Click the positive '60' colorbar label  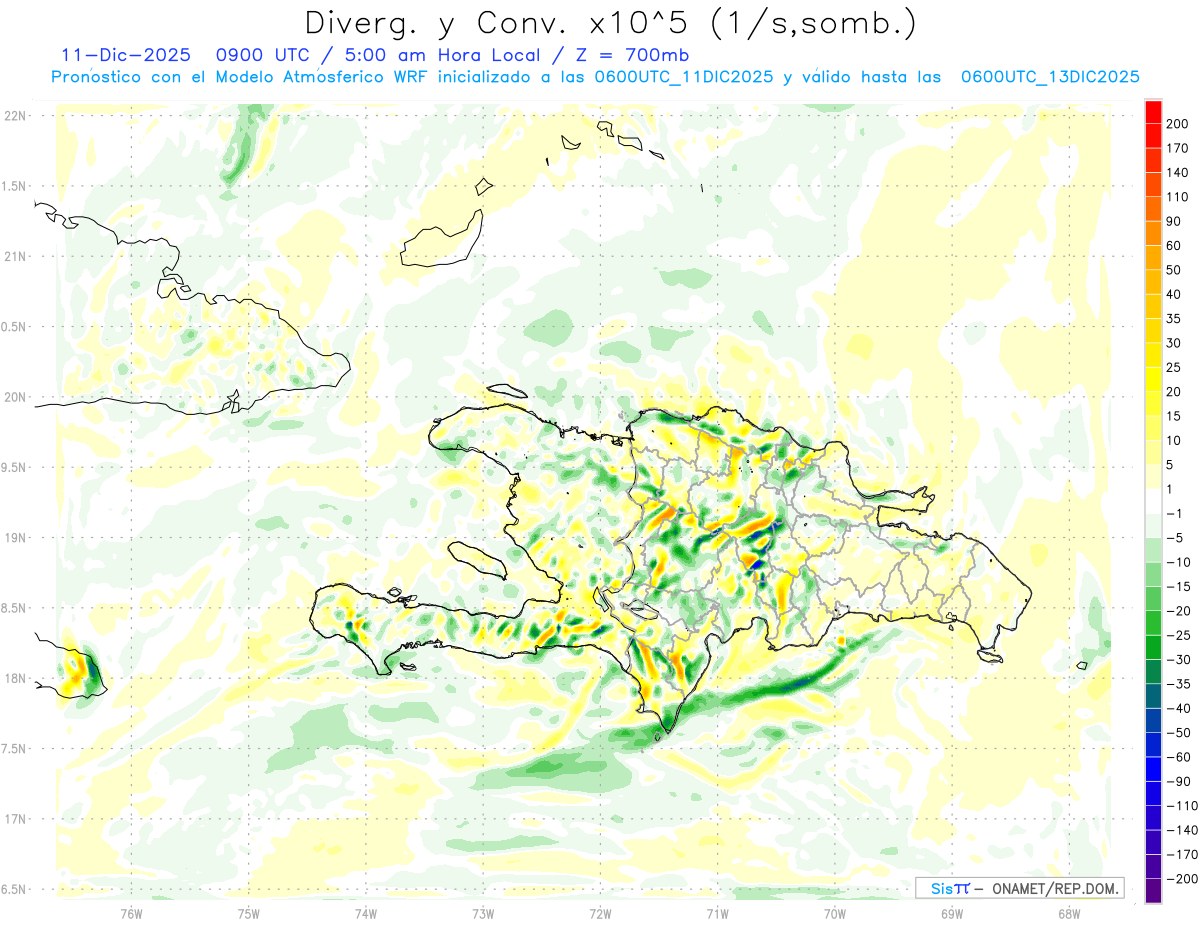click(1174, 246)
